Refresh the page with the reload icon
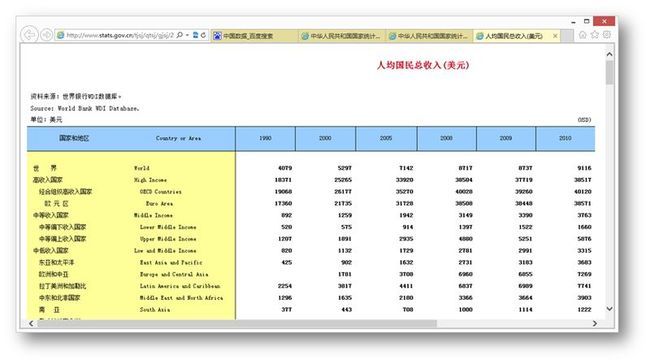This screenshot has height=364, width=650. click(203, 35)
